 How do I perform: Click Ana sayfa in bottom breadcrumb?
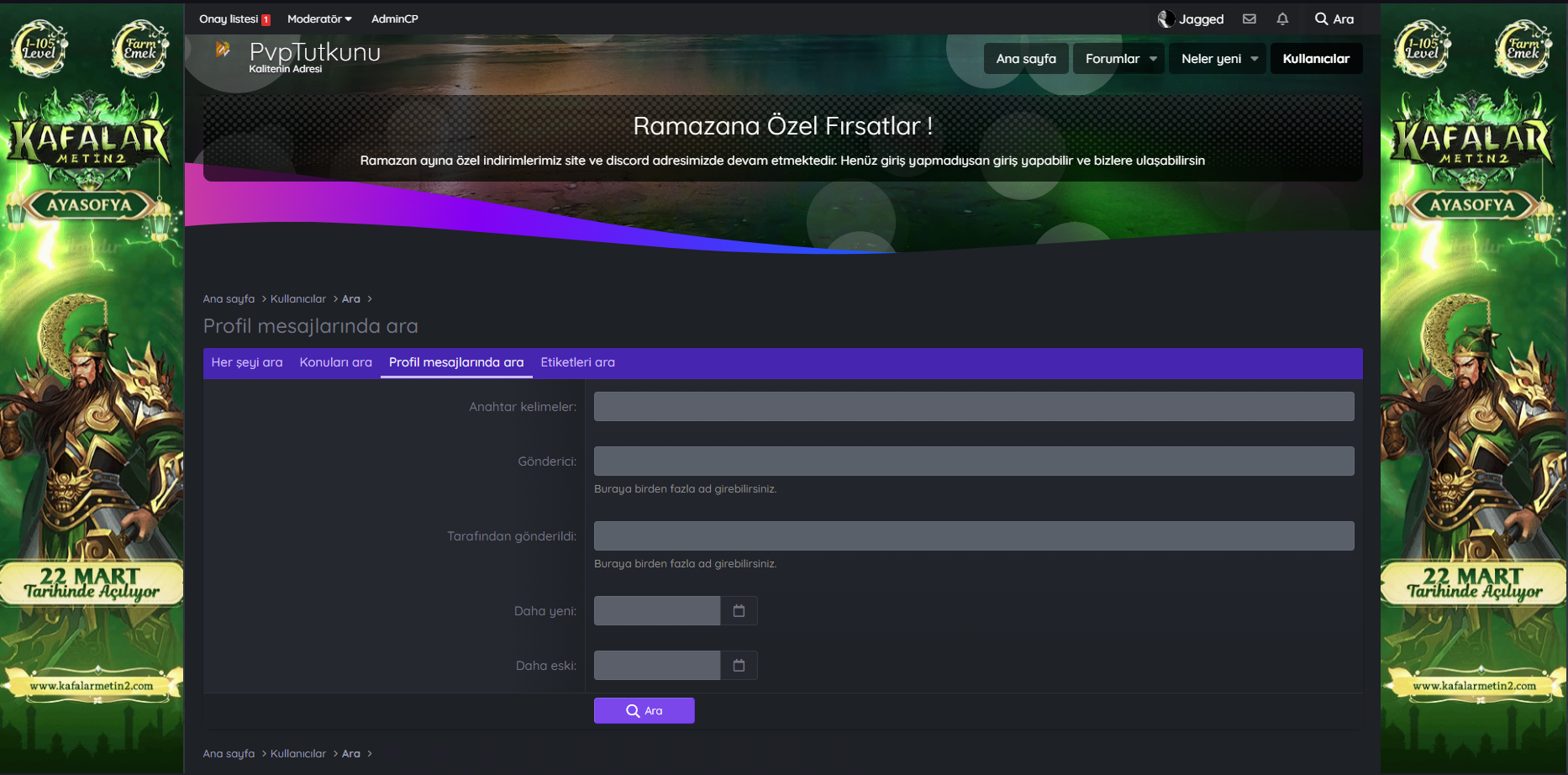[229, 754]
